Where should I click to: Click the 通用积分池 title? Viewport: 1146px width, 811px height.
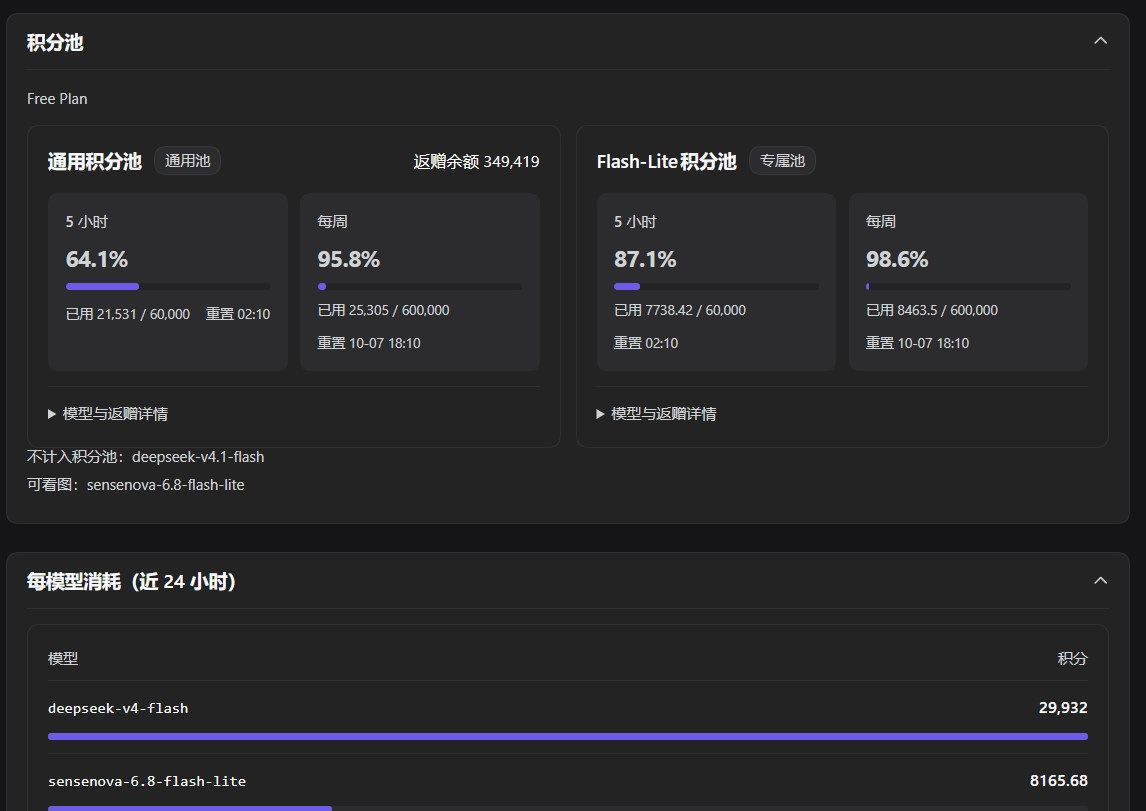click(x=94, y=161)
